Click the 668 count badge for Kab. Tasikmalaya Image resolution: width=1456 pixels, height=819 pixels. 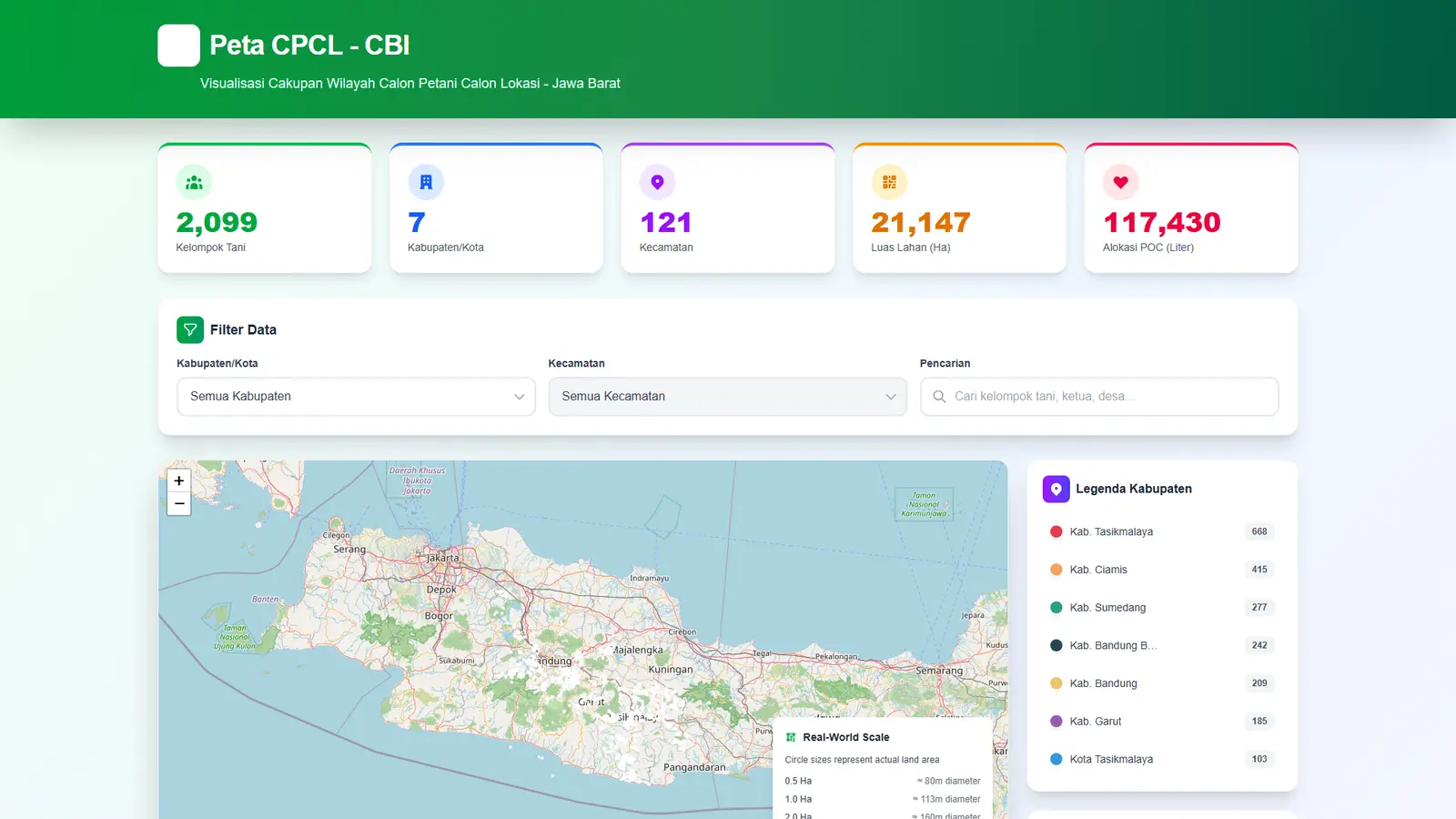coord(1259,531)
